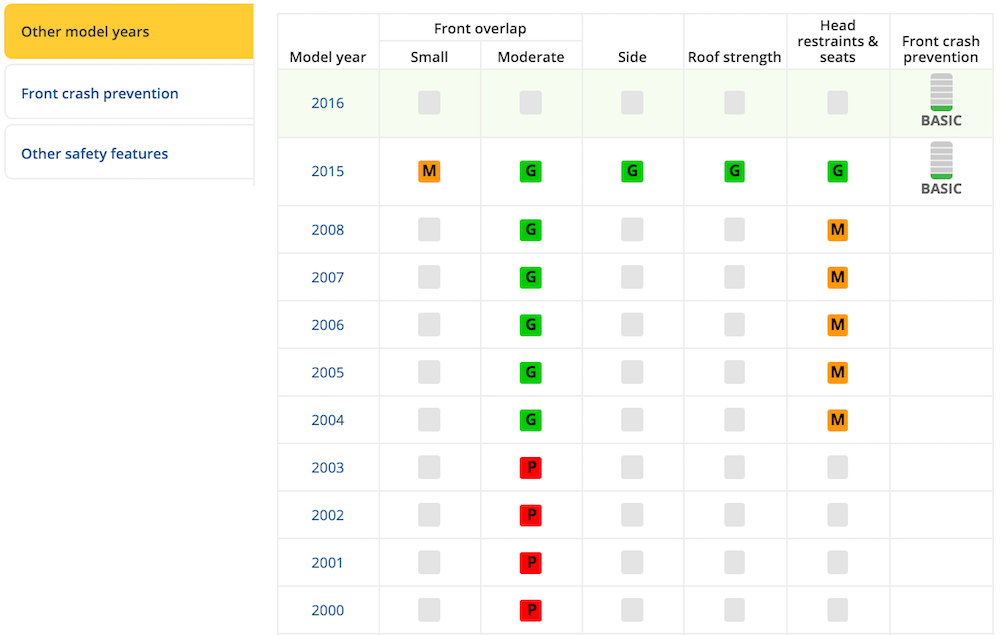Click the 2008 moderate overlap G rating icon

(x=531, y=230)
